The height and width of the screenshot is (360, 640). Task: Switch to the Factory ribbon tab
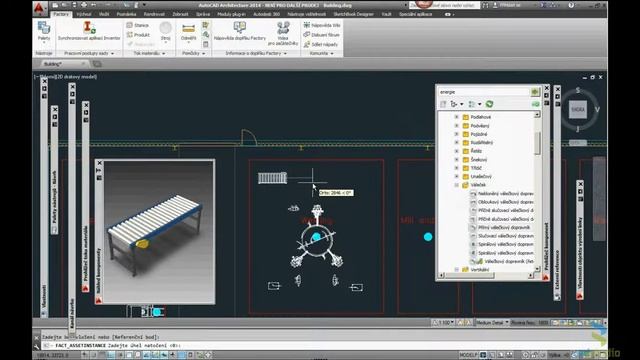61,14
